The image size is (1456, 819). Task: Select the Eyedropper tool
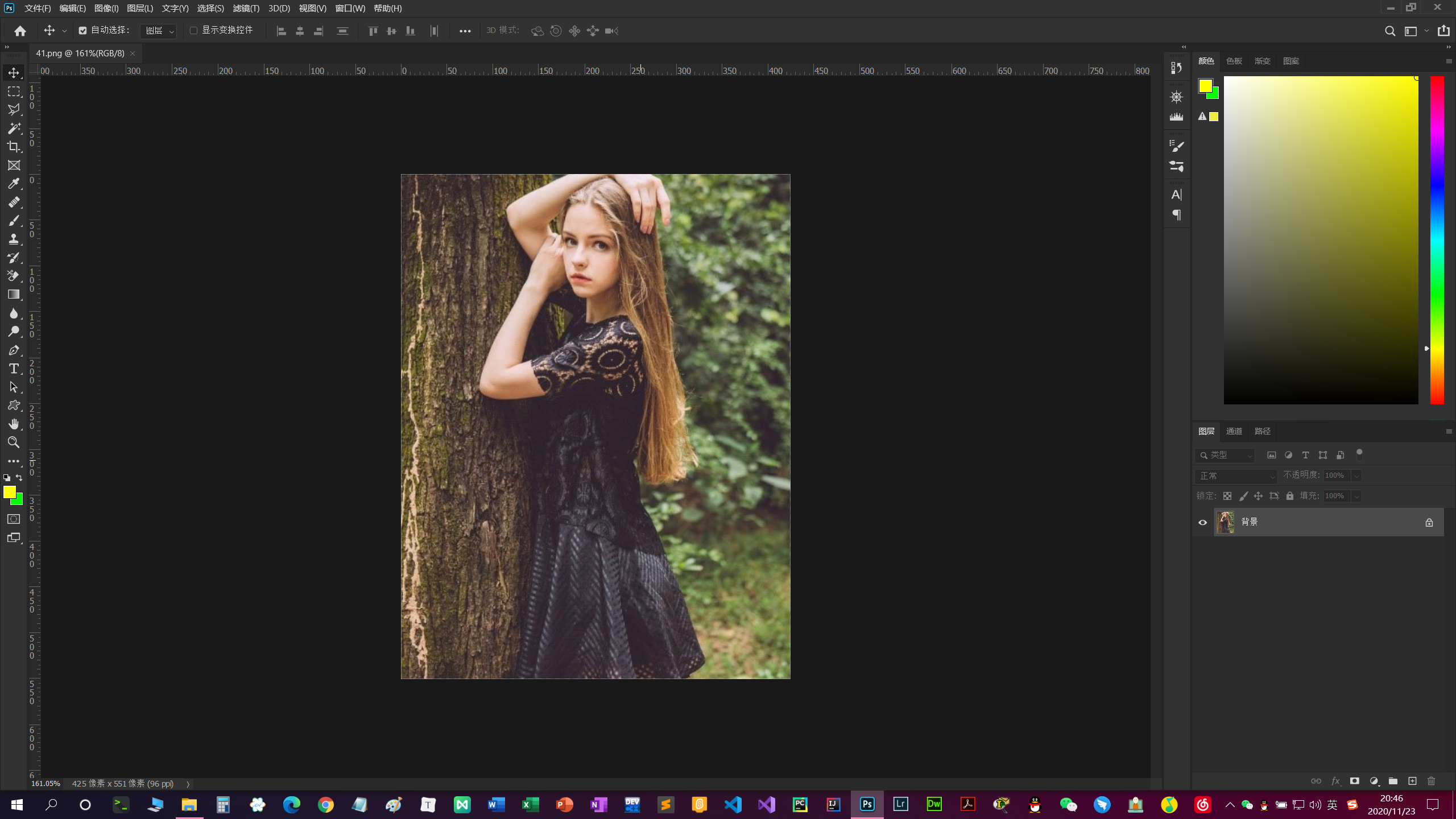14,183
